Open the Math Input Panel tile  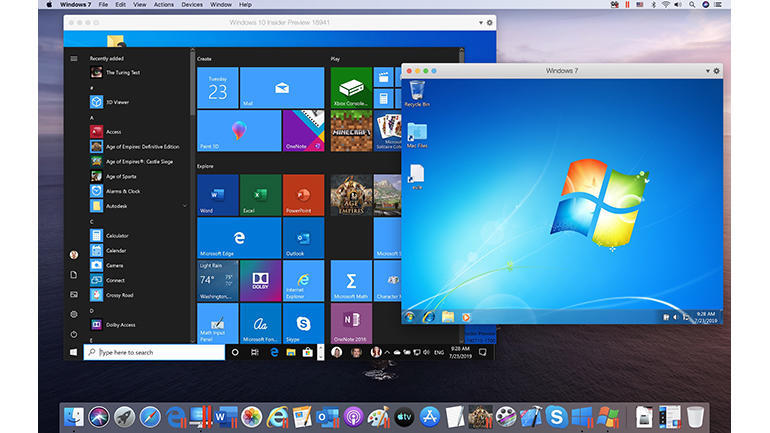218,324
